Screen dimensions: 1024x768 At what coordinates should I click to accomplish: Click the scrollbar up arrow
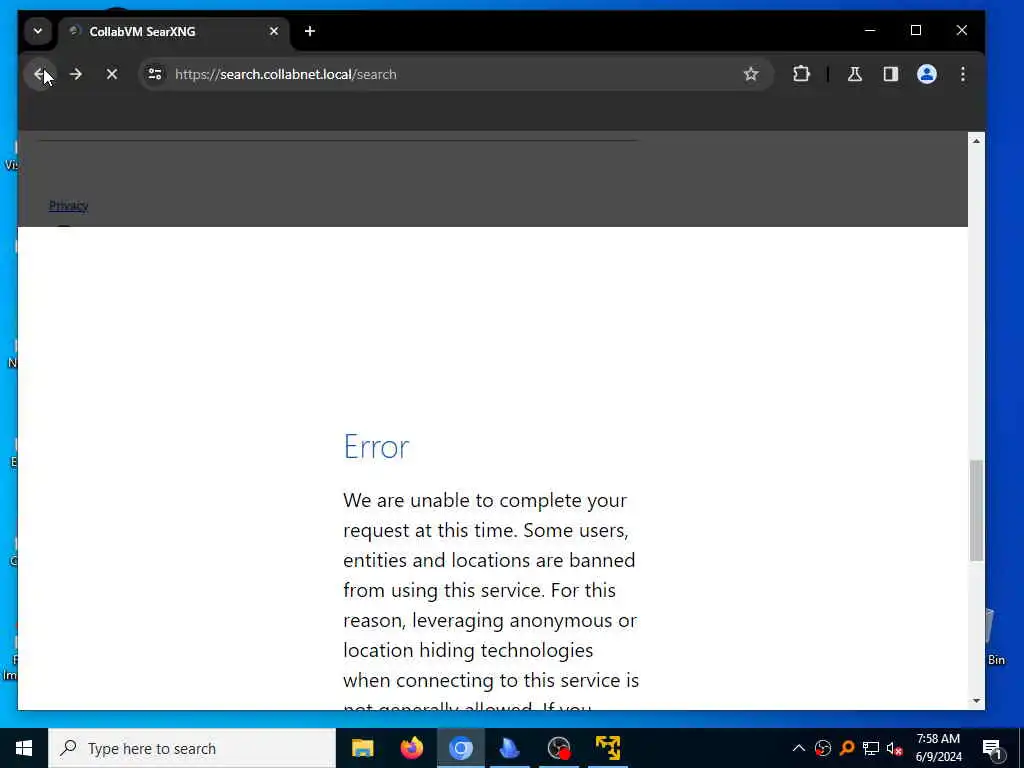(976, 141)
